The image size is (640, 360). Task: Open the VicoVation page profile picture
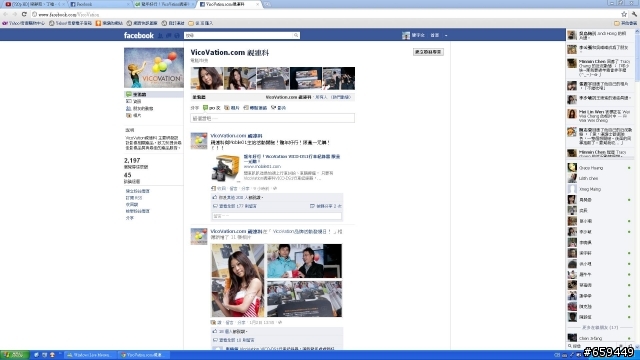[x=154, y=68]
